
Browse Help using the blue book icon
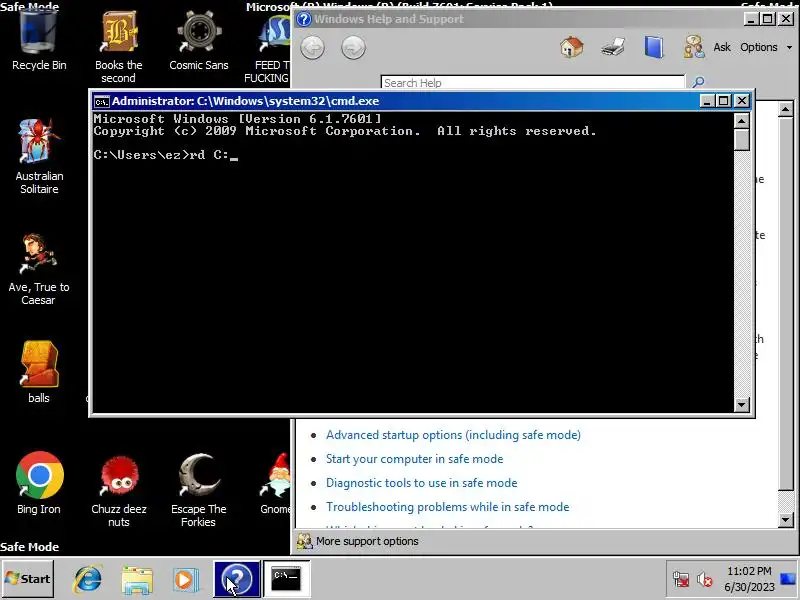point(654,47)
